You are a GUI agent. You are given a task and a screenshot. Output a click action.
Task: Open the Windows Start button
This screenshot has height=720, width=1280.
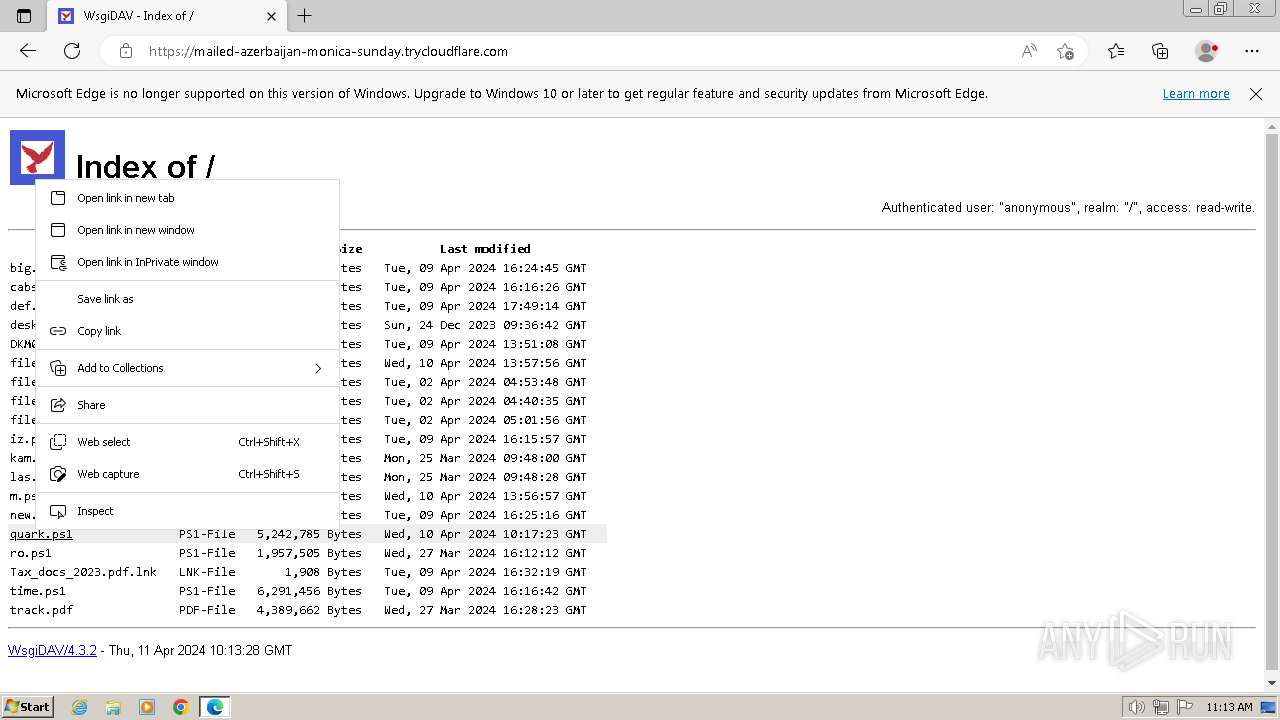pos(28,706)
